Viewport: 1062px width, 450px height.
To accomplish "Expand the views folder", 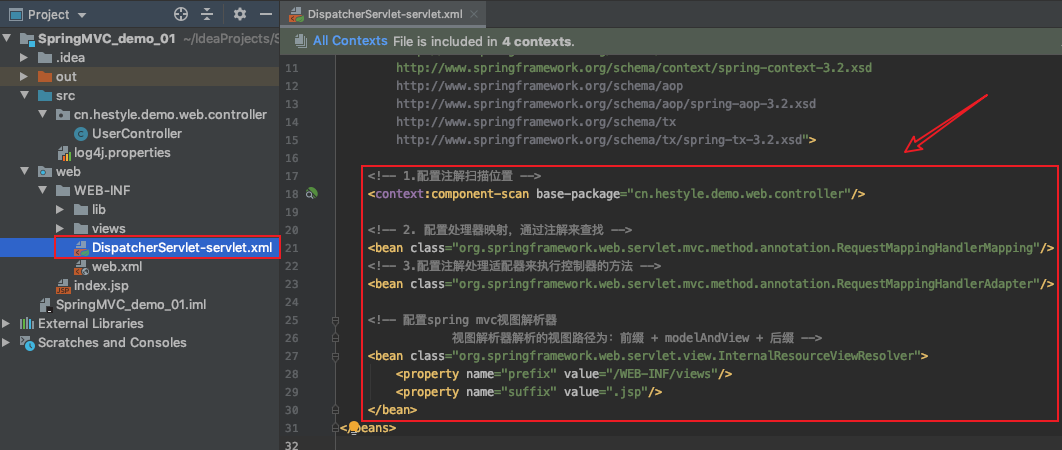I will [60, 228].
